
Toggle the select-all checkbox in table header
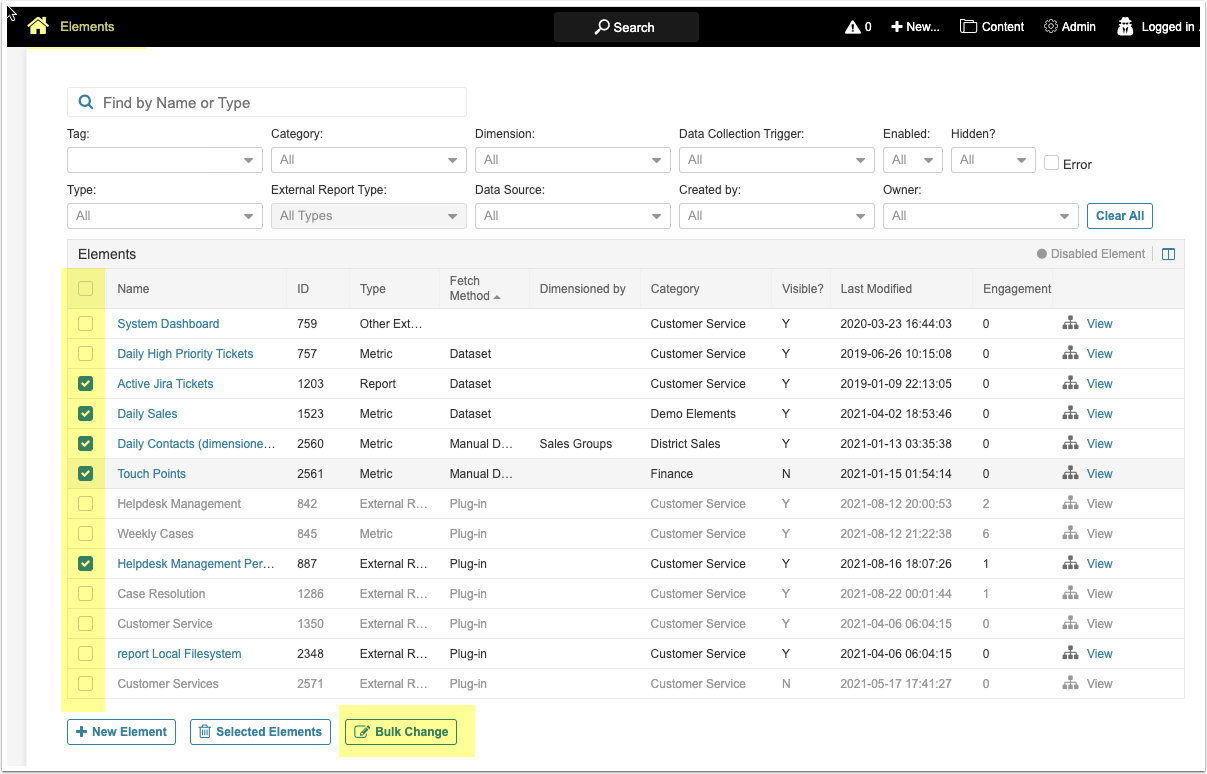pyautogui.click(x=86, y=289)
